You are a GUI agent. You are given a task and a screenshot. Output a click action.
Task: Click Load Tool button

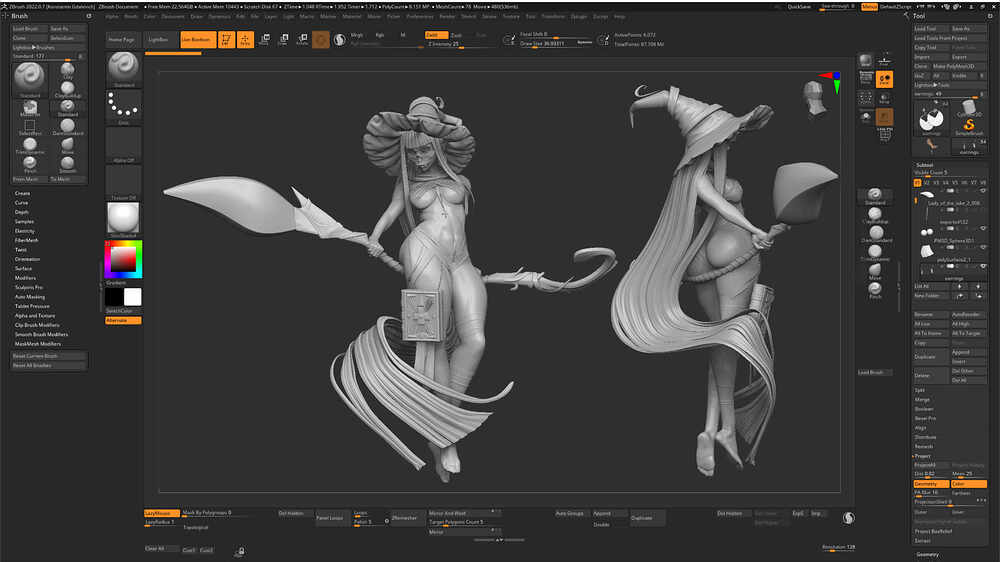tap(930, 29)
